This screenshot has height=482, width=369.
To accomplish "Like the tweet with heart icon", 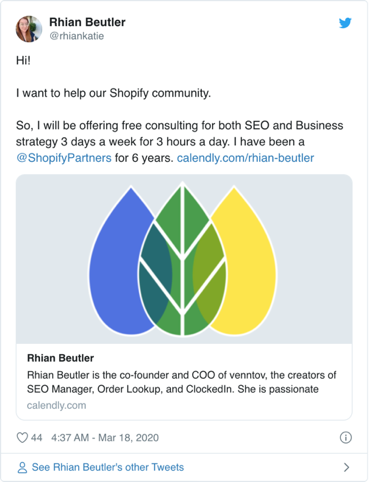I will [22, 437].
